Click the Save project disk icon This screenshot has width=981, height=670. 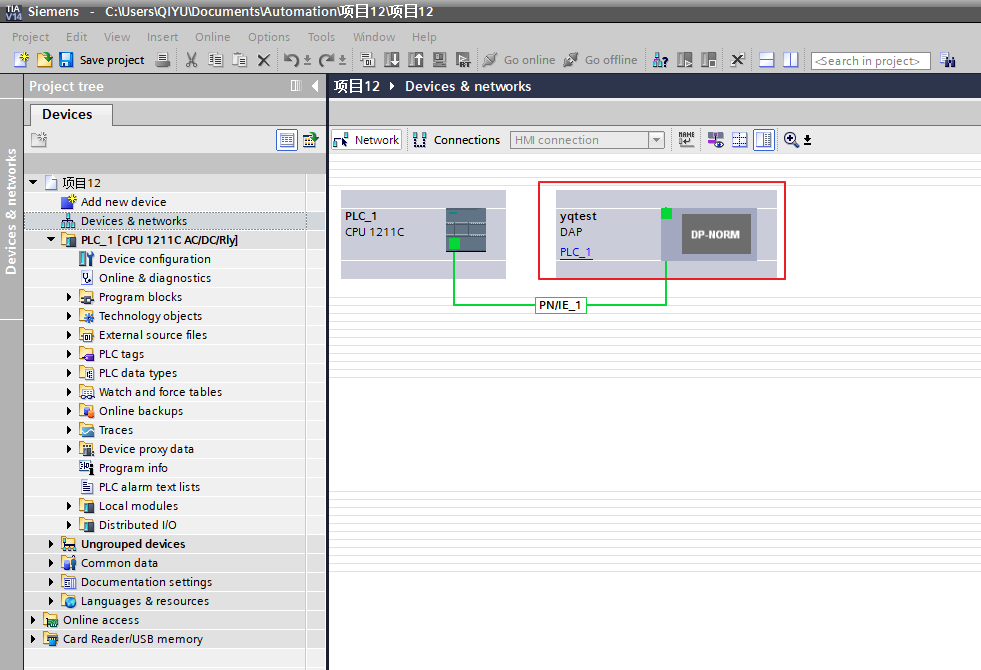point(66,60)
